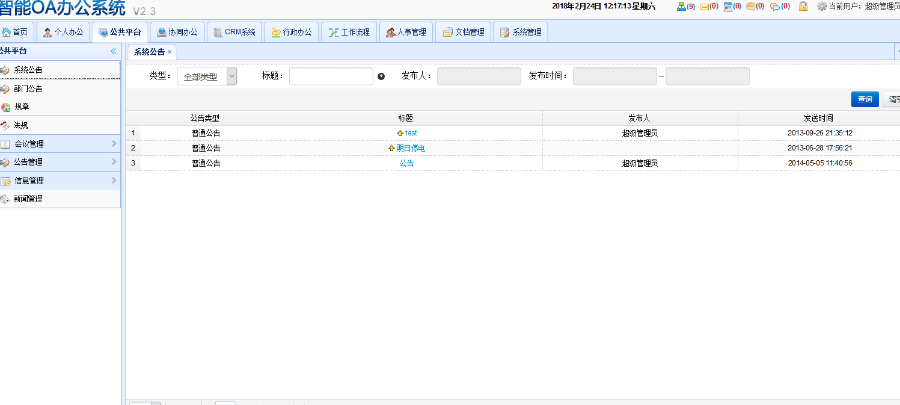Click the megaphone icon for 系统公告
Screen dimensions: 900x405
[x=5, y=70]
